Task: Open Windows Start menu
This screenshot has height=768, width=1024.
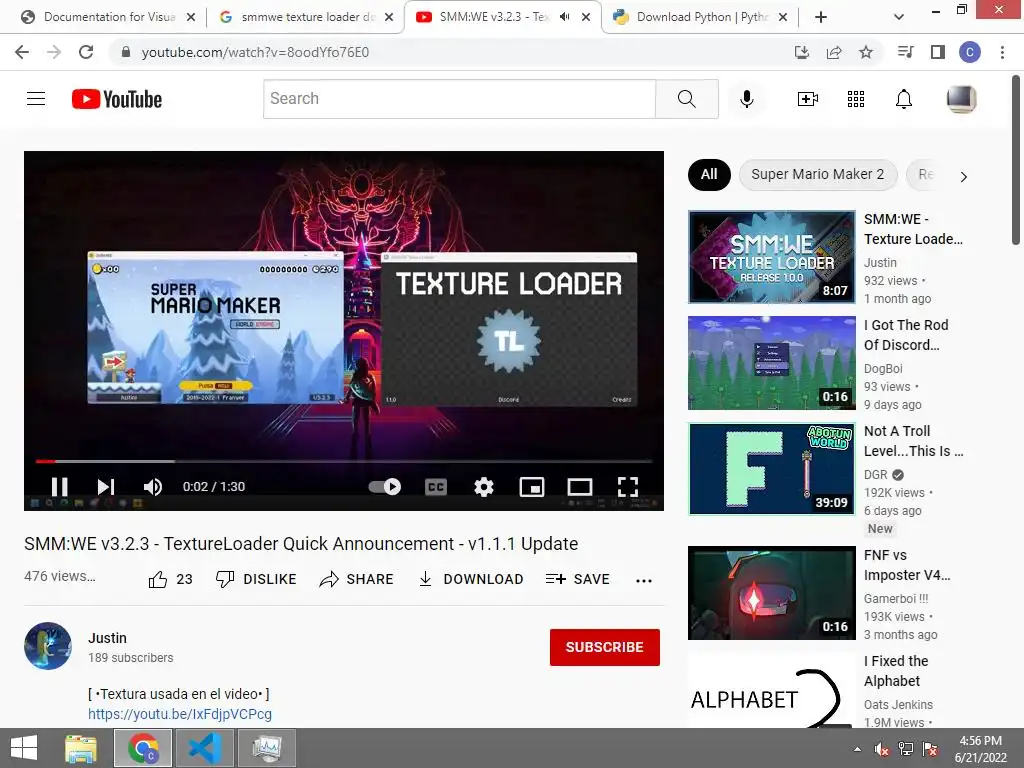Action: coord(24,748)
